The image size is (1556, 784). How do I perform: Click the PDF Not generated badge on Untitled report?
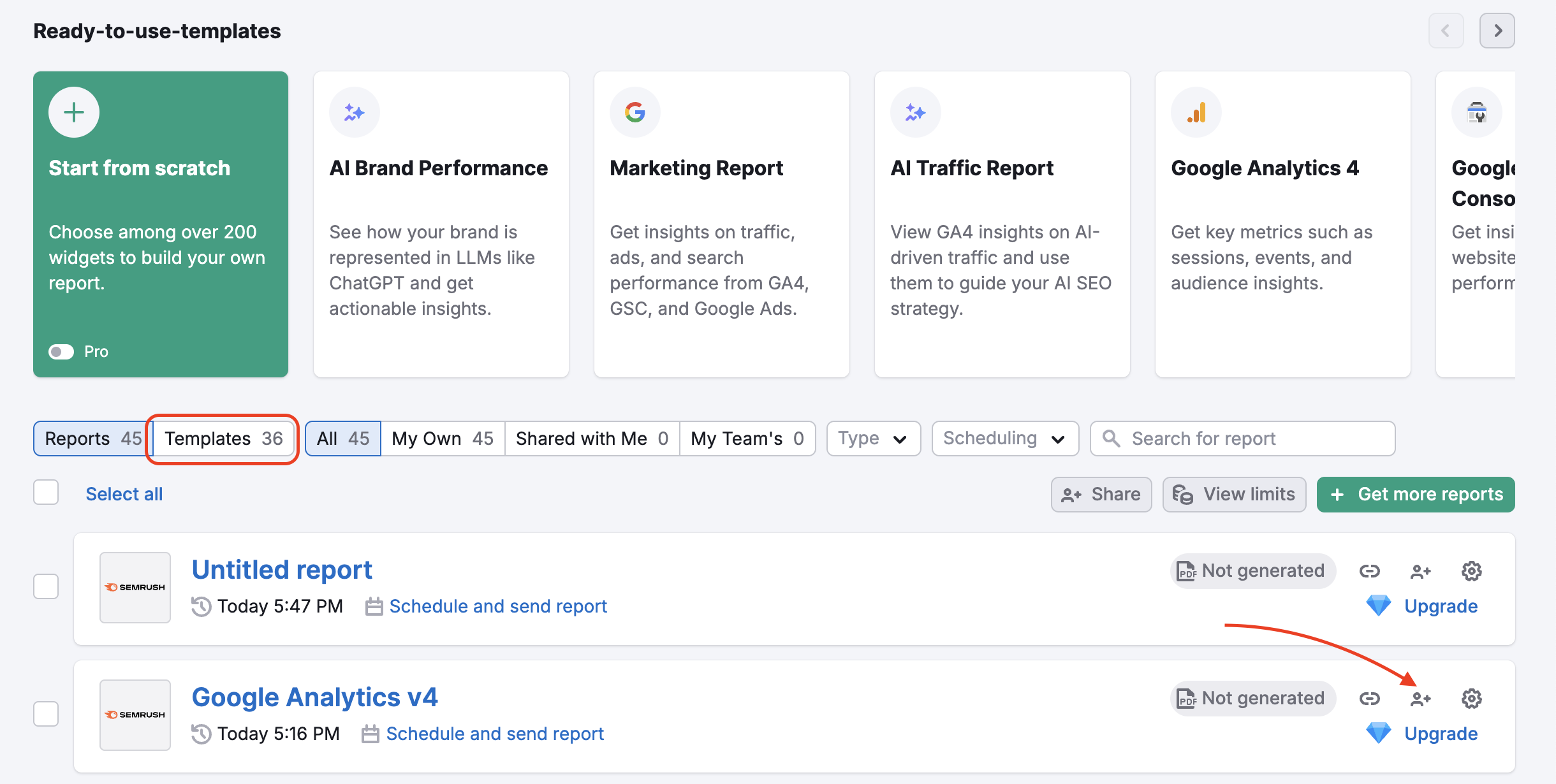click(x=1252, y=570)
